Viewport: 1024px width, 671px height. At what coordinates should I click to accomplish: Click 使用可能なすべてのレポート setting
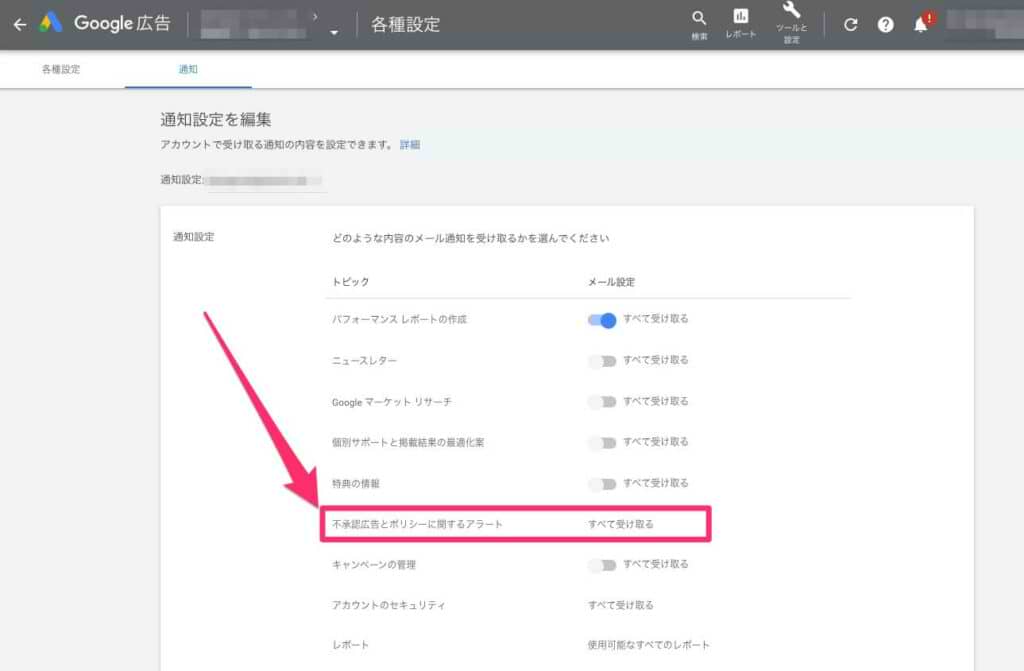pos(648,645)
